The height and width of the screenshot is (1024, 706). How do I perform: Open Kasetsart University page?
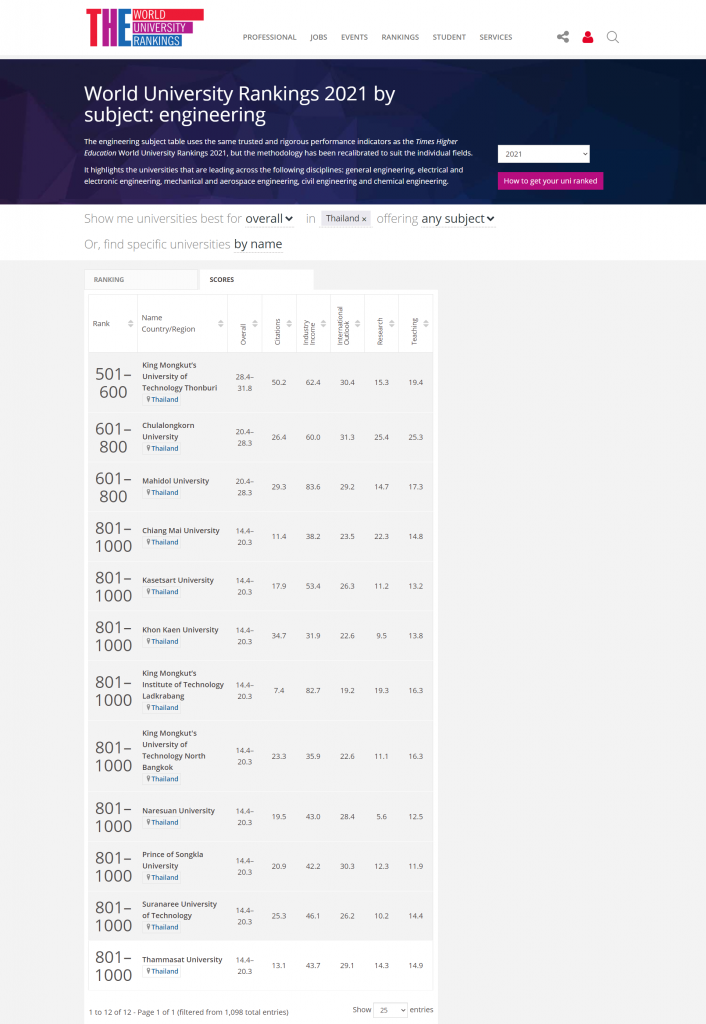[x=178, y=580]
